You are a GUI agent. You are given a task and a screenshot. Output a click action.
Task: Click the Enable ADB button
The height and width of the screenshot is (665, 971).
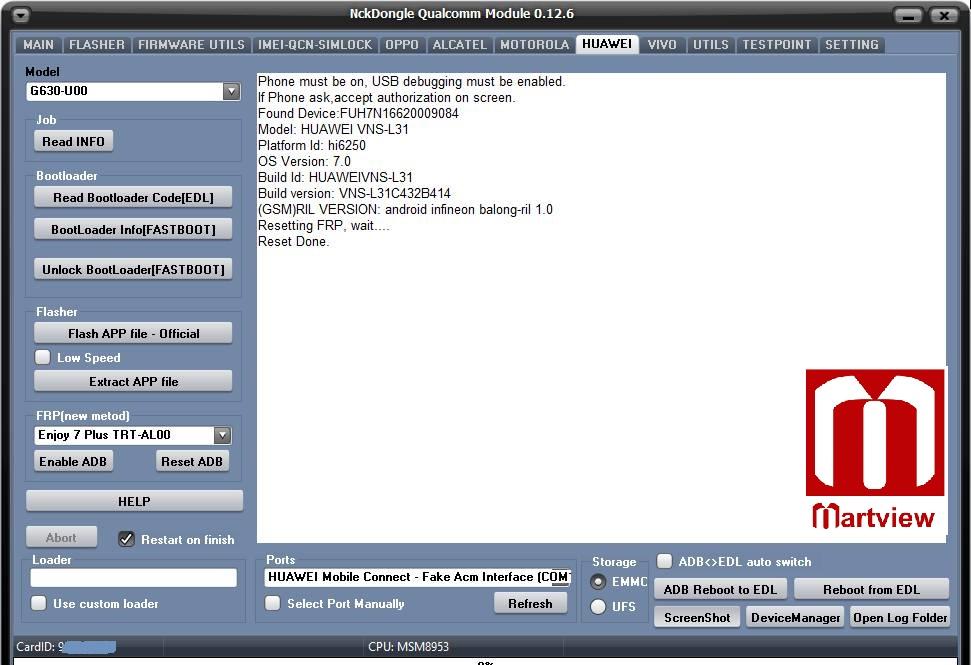click(x=73, y=461)
